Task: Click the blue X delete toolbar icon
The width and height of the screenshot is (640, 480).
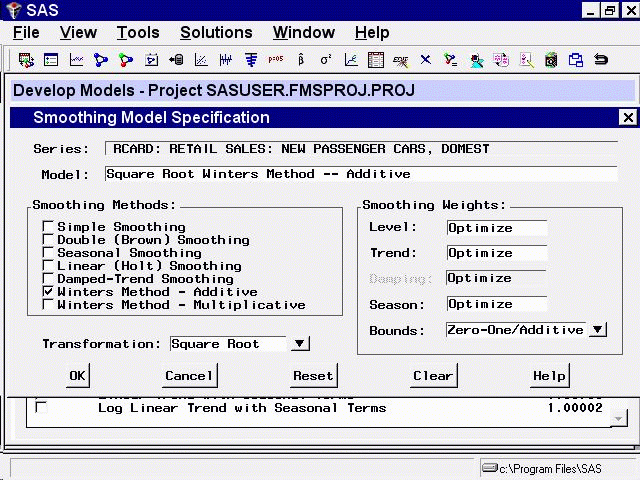Action: point(426,60)
